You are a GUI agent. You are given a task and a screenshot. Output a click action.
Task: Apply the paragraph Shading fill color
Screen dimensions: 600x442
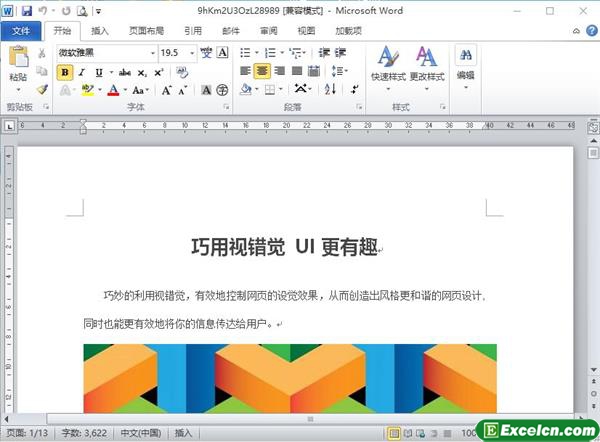click(x=246, y=90)
